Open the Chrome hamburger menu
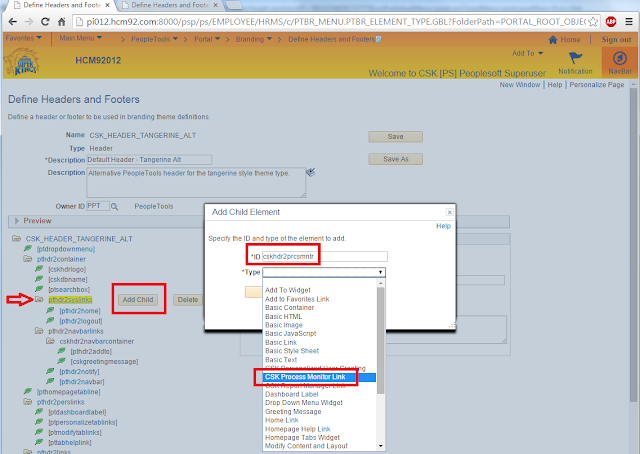Viewport: 640px width, 454px height. coord(629,22)
